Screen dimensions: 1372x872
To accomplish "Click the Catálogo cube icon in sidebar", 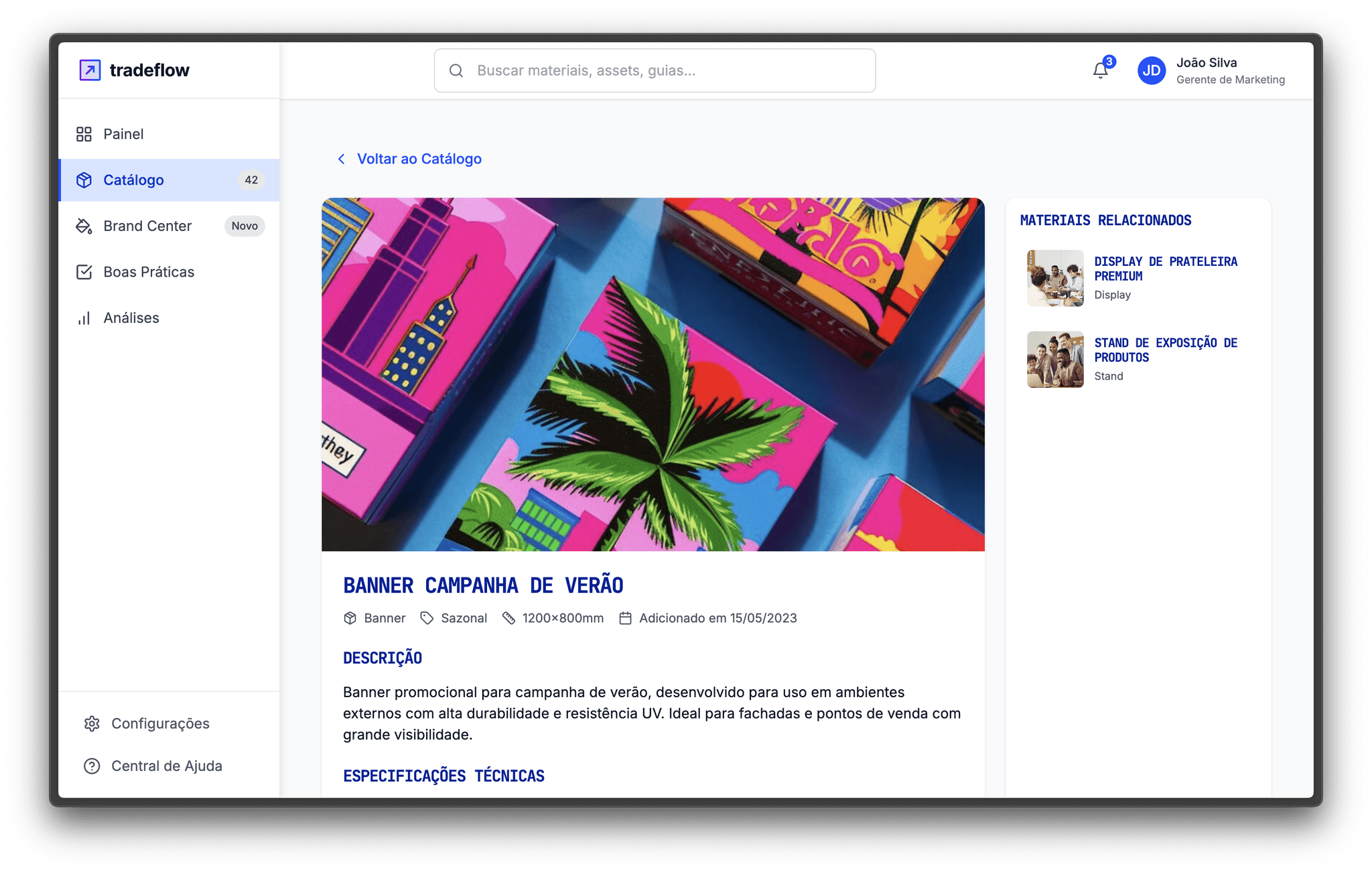I will tap(84, 180).
